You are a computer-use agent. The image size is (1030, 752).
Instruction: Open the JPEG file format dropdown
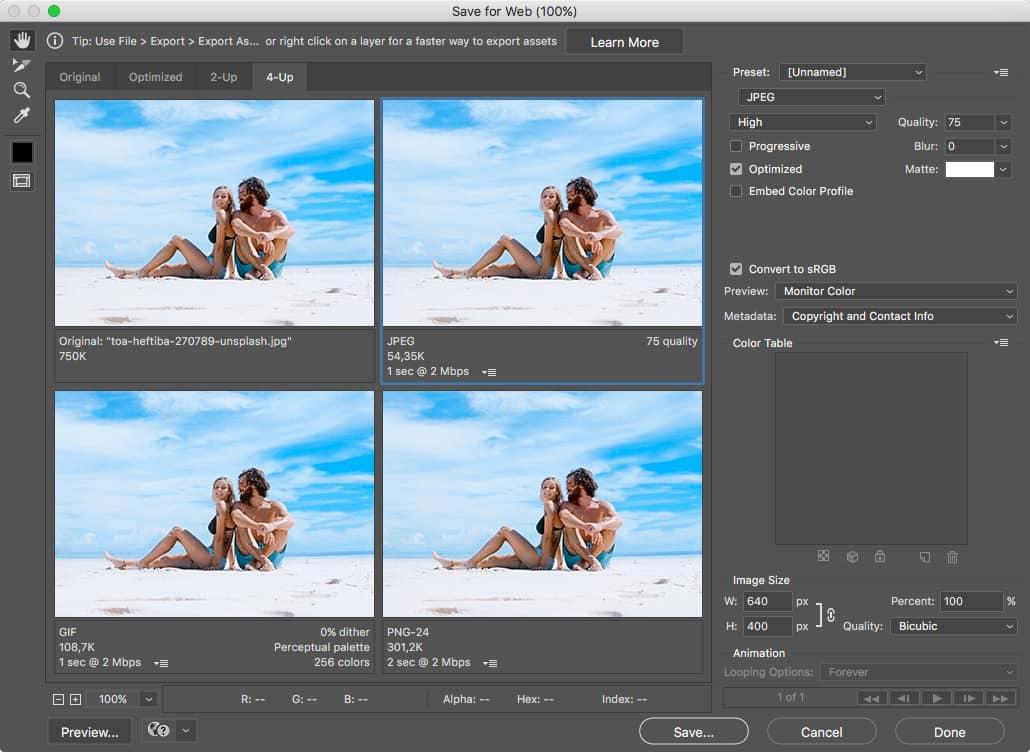(x=811, y=97)
